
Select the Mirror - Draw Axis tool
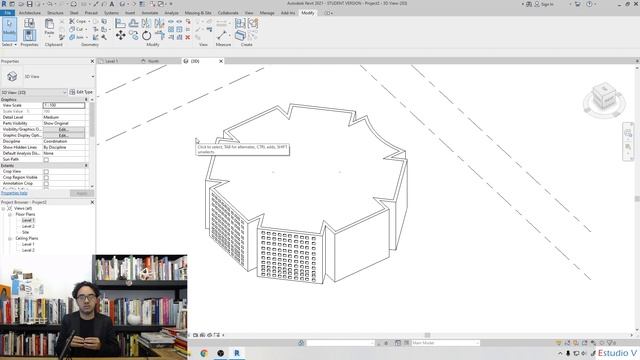[159, 23]
